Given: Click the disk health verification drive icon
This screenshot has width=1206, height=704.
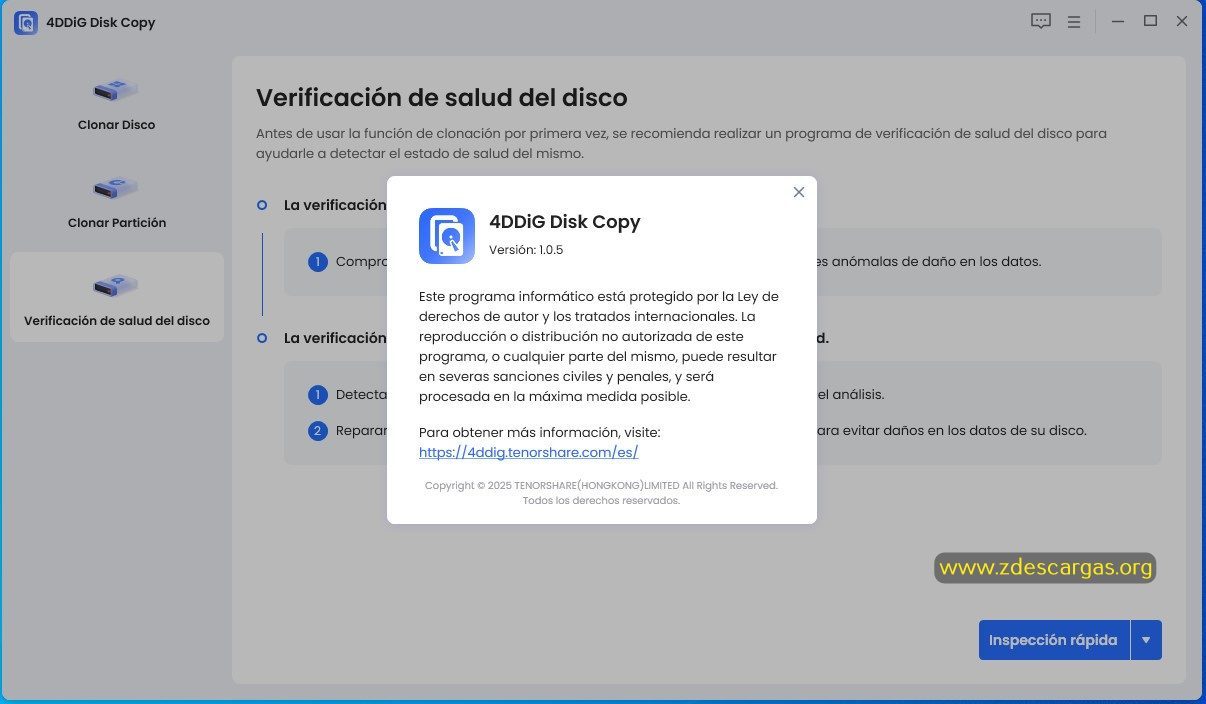Looking at the screenshot, I should point(116,285).
